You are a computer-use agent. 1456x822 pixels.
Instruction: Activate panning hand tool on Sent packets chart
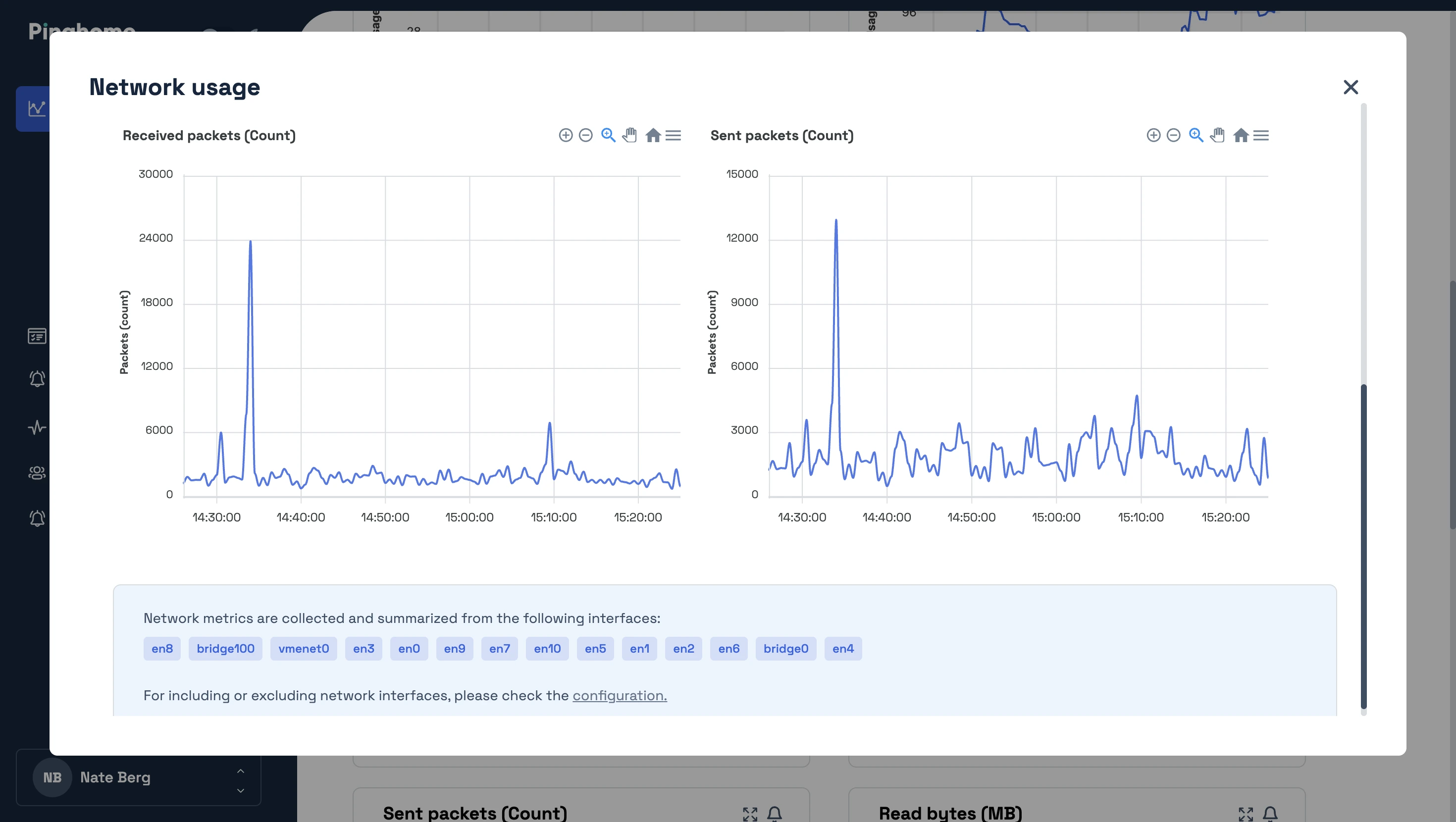pos(1217,135)
